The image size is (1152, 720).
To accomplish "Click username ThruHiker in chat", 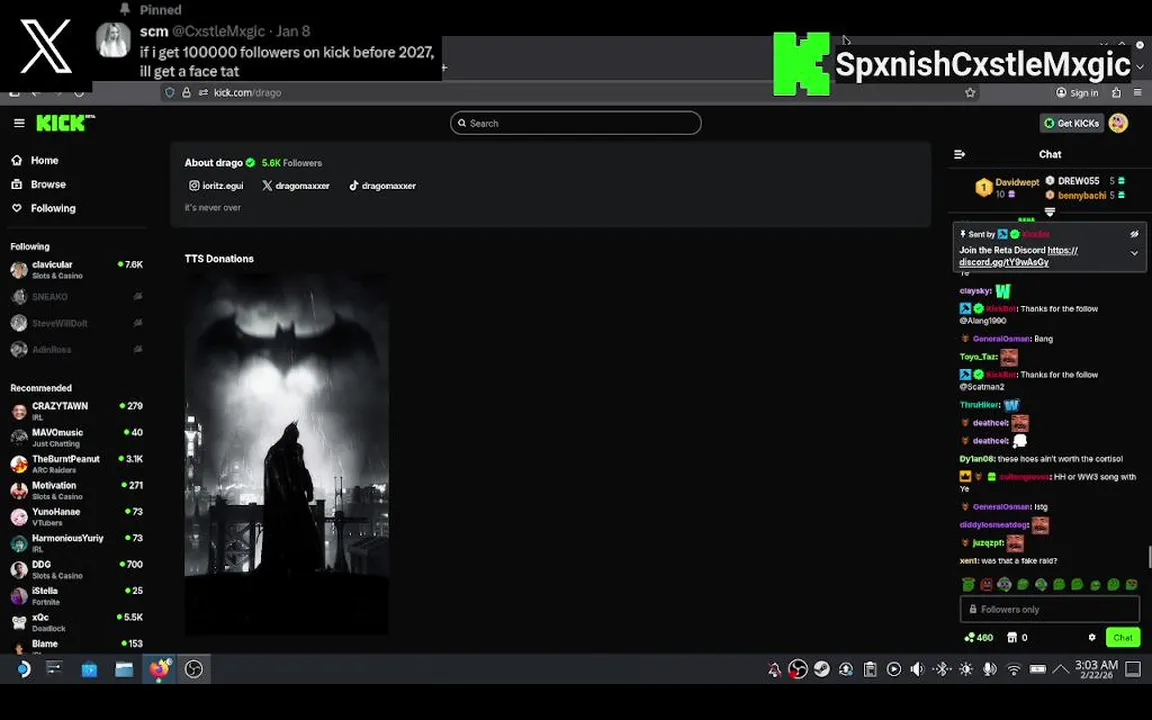I will click(x=979, y=405).
